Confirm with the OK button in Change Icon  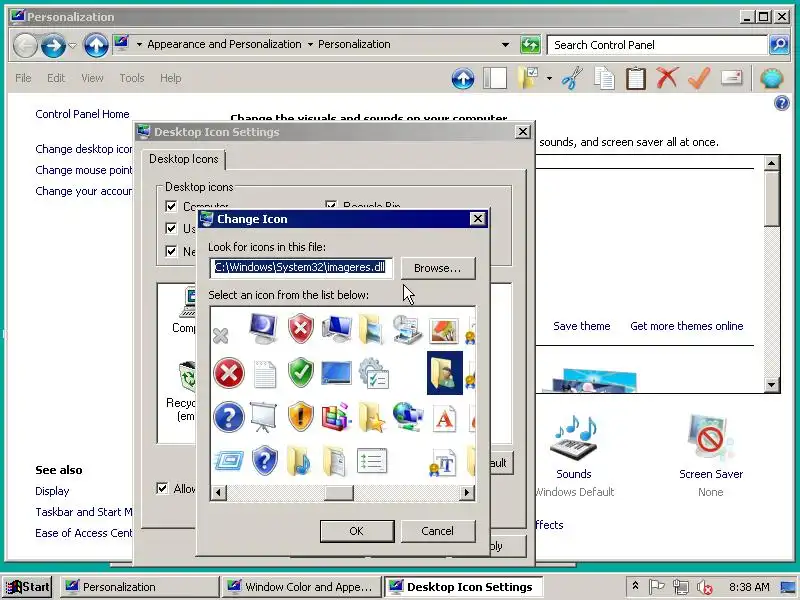(x=357, y=531)
